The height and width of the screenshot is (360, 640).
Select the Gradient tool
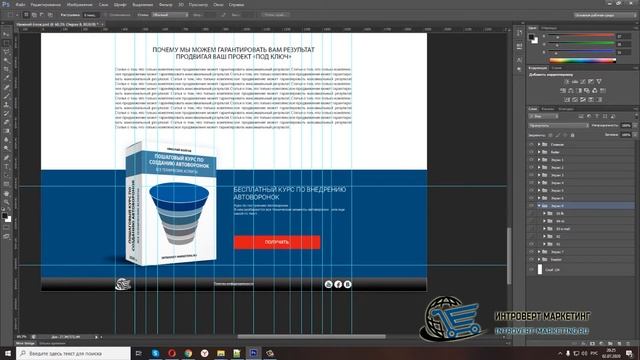pos(6,131)
